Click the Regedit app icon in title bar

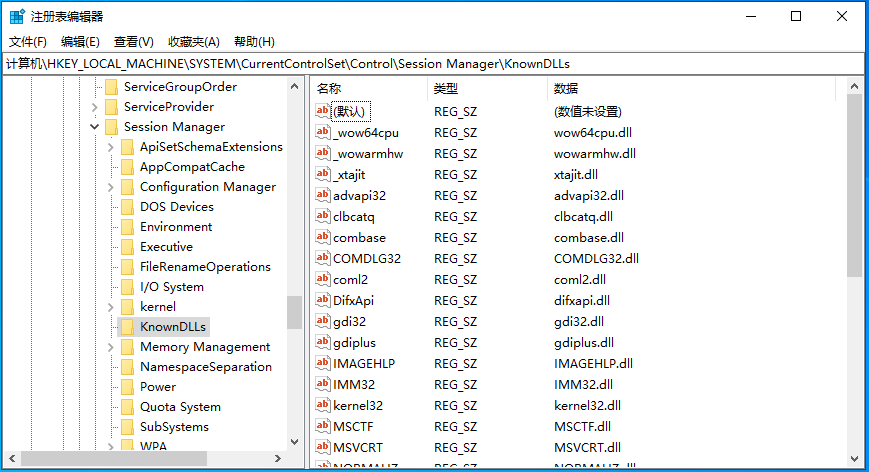(17, 17)
